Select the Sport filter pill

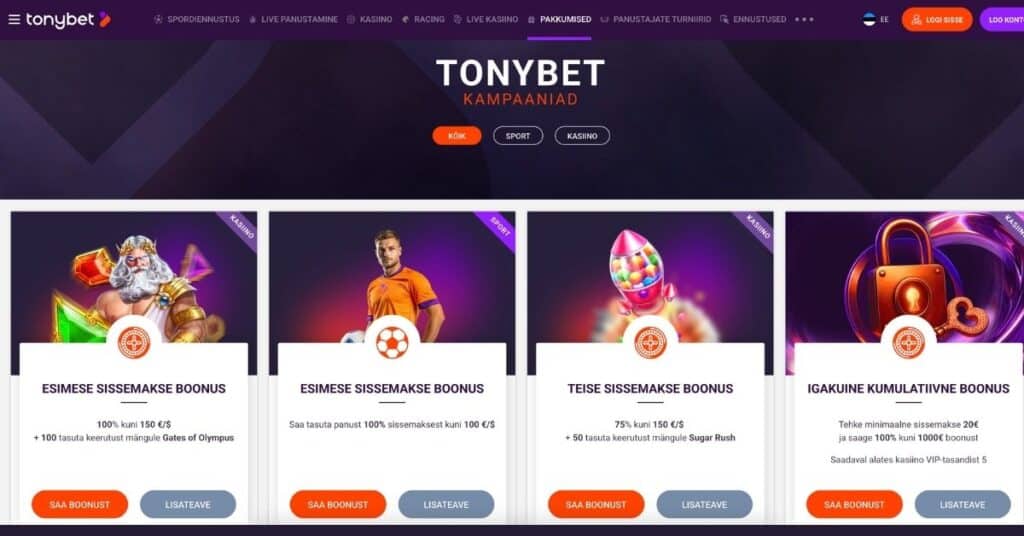[518, 136]
